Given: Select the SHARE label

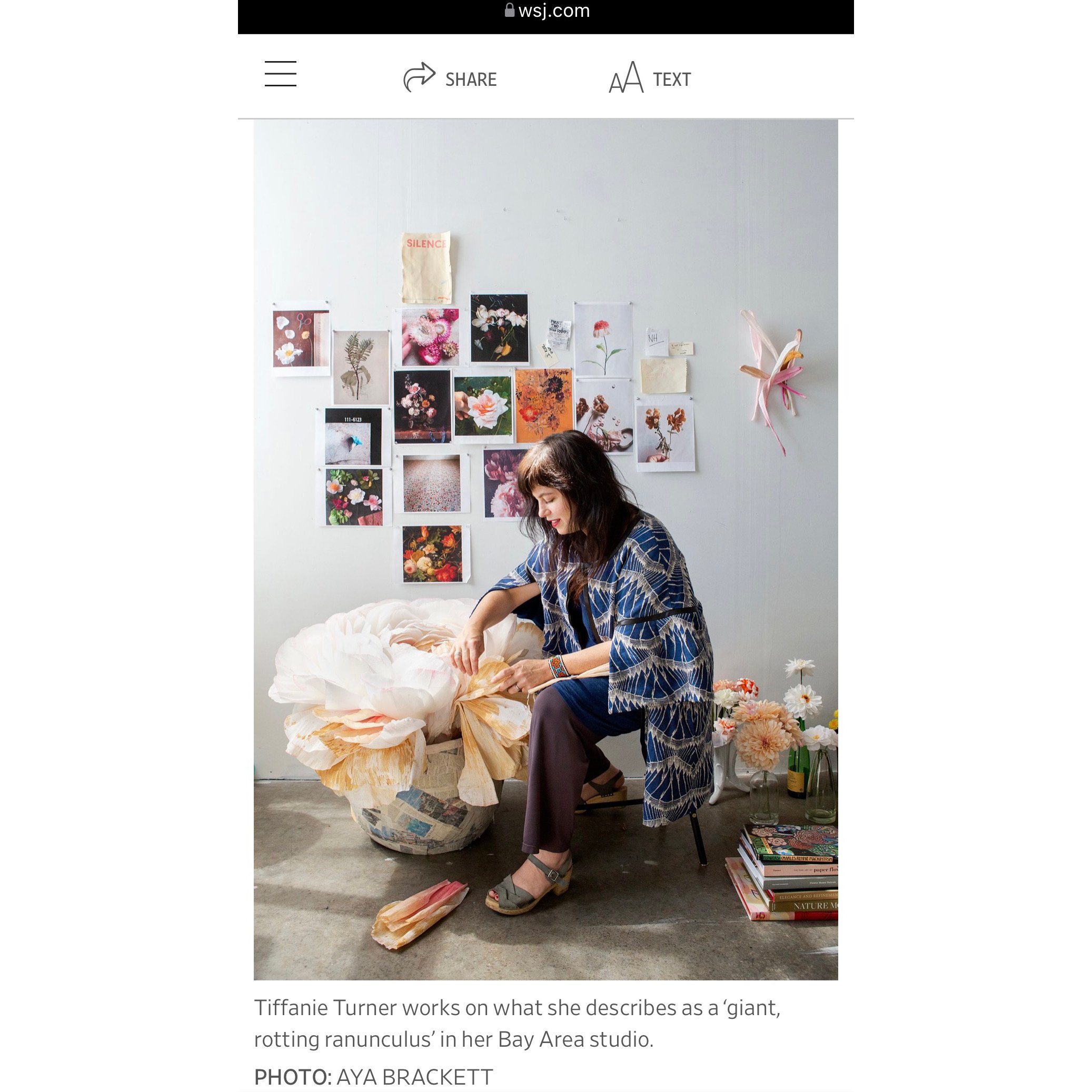Looking at the screenshot, I should point(471,80).
